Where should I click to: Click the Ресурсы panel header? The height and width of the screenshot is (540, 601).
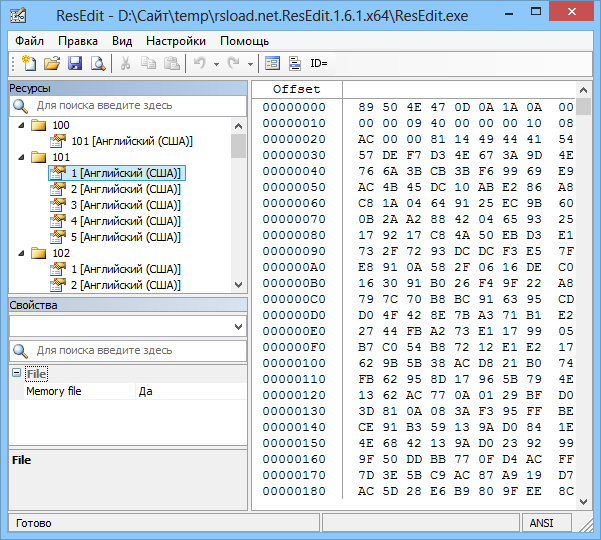[x=128, y=88]
